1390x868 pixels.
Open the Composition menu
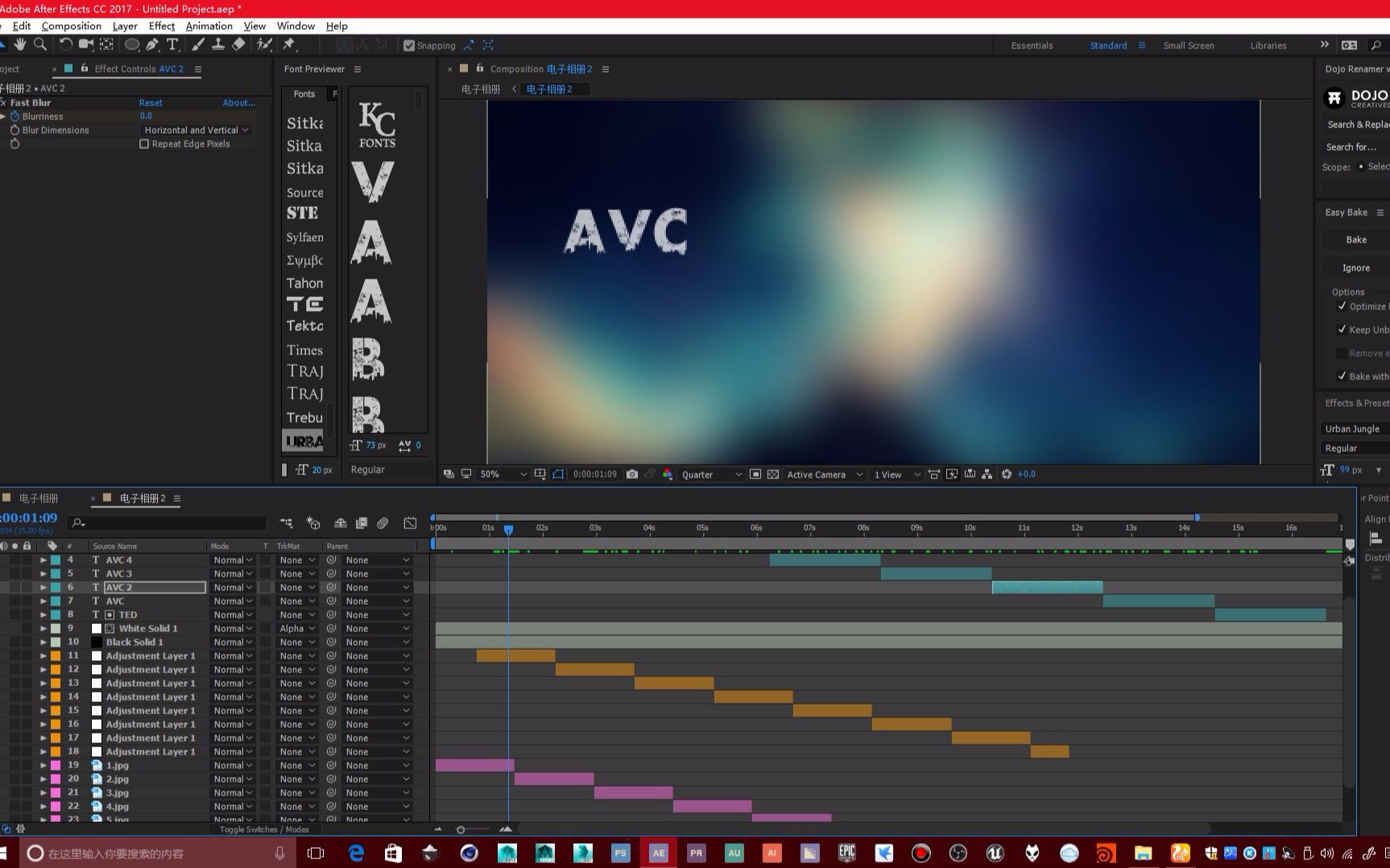click(x=72, y=26)
